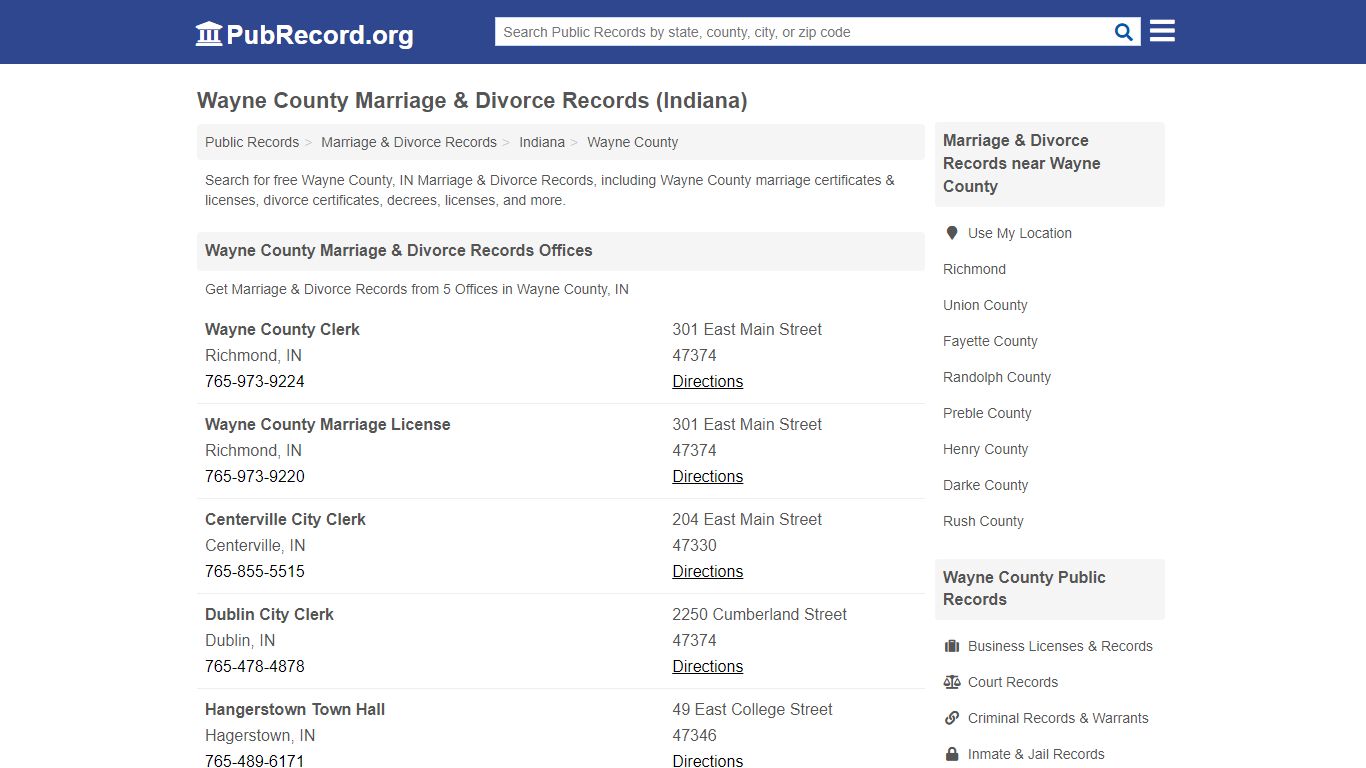Select Rush County link
1366x768 pixels.
coord(983,521)
